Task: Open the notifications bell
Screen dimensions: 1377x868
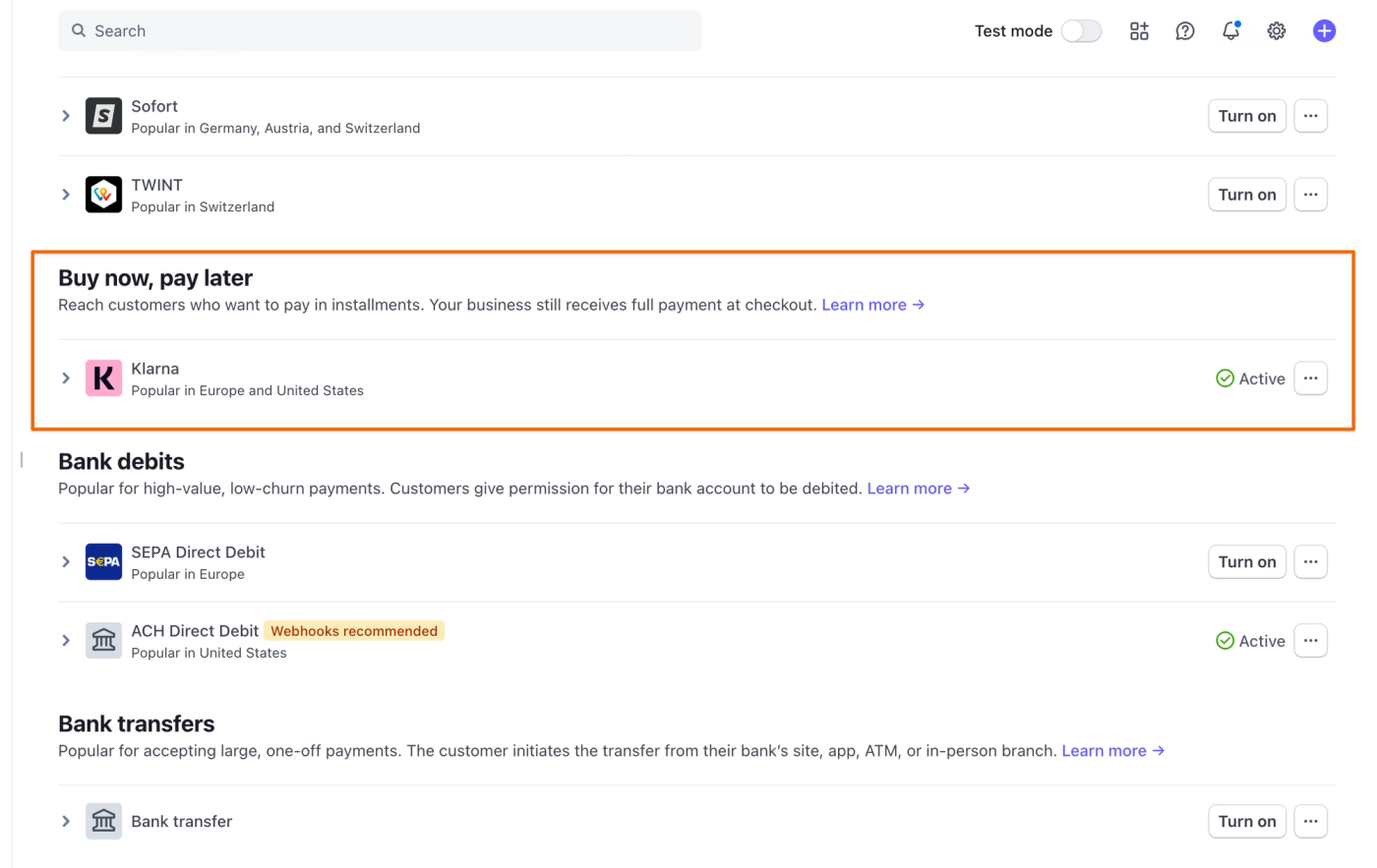Action: click(x=1230, y=31)
